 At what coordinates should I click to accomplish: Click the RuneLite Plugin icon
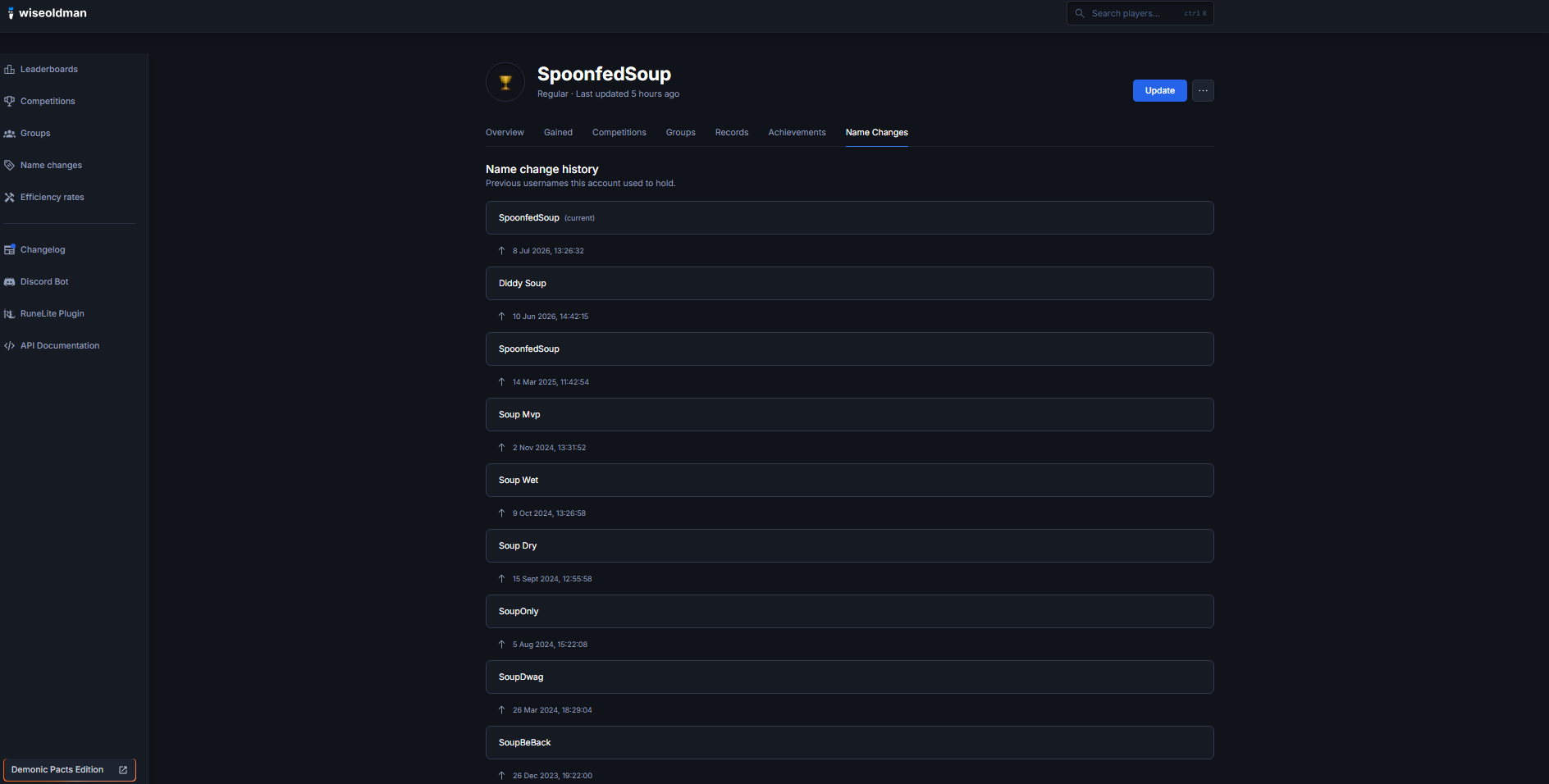click(x=10, y=314)
